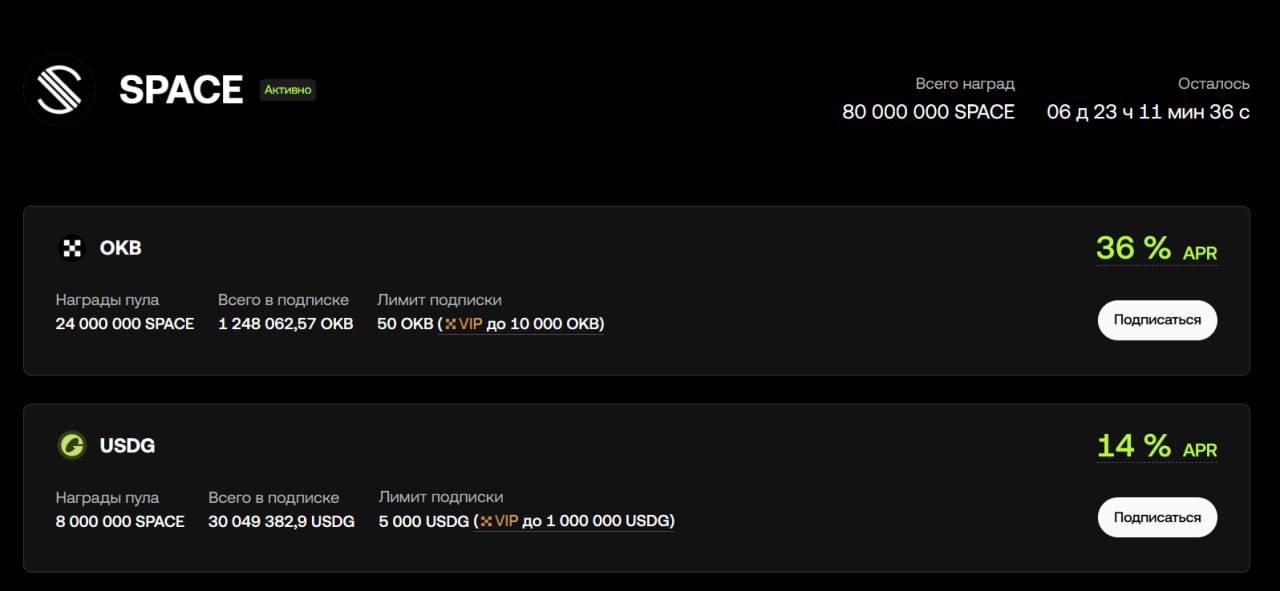
Task: Click the OKB coin icon
Action: coord(72,248)
